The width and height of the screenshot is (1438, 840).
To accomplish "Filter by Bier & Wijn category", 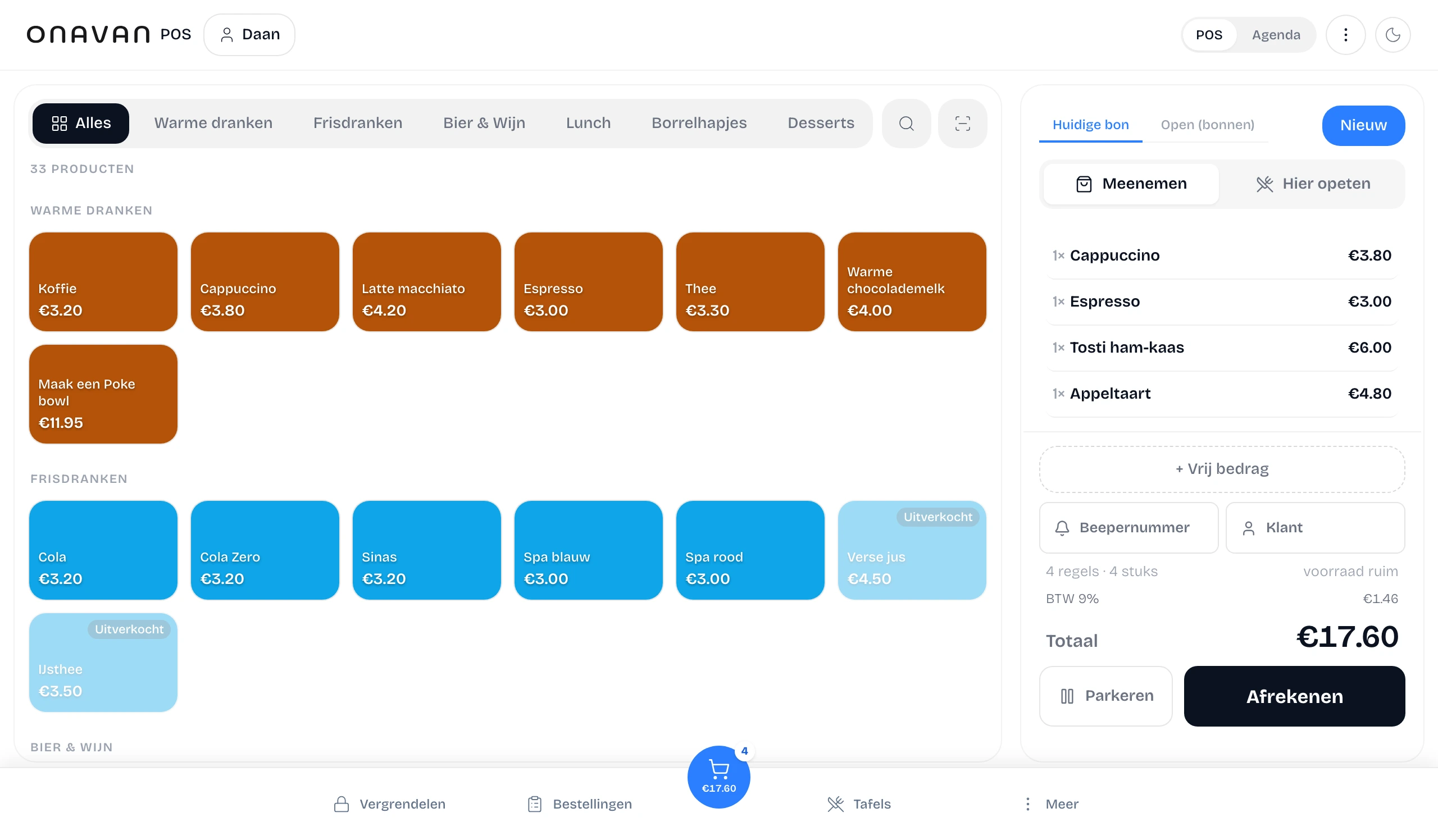I will [x=484, y=123].
